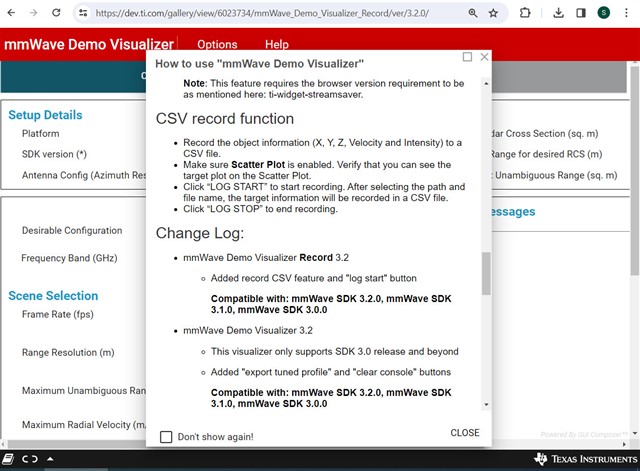This screenshot has height=471, width=640.
Task: Bookmark this page with the star icon
Action: 493,13
